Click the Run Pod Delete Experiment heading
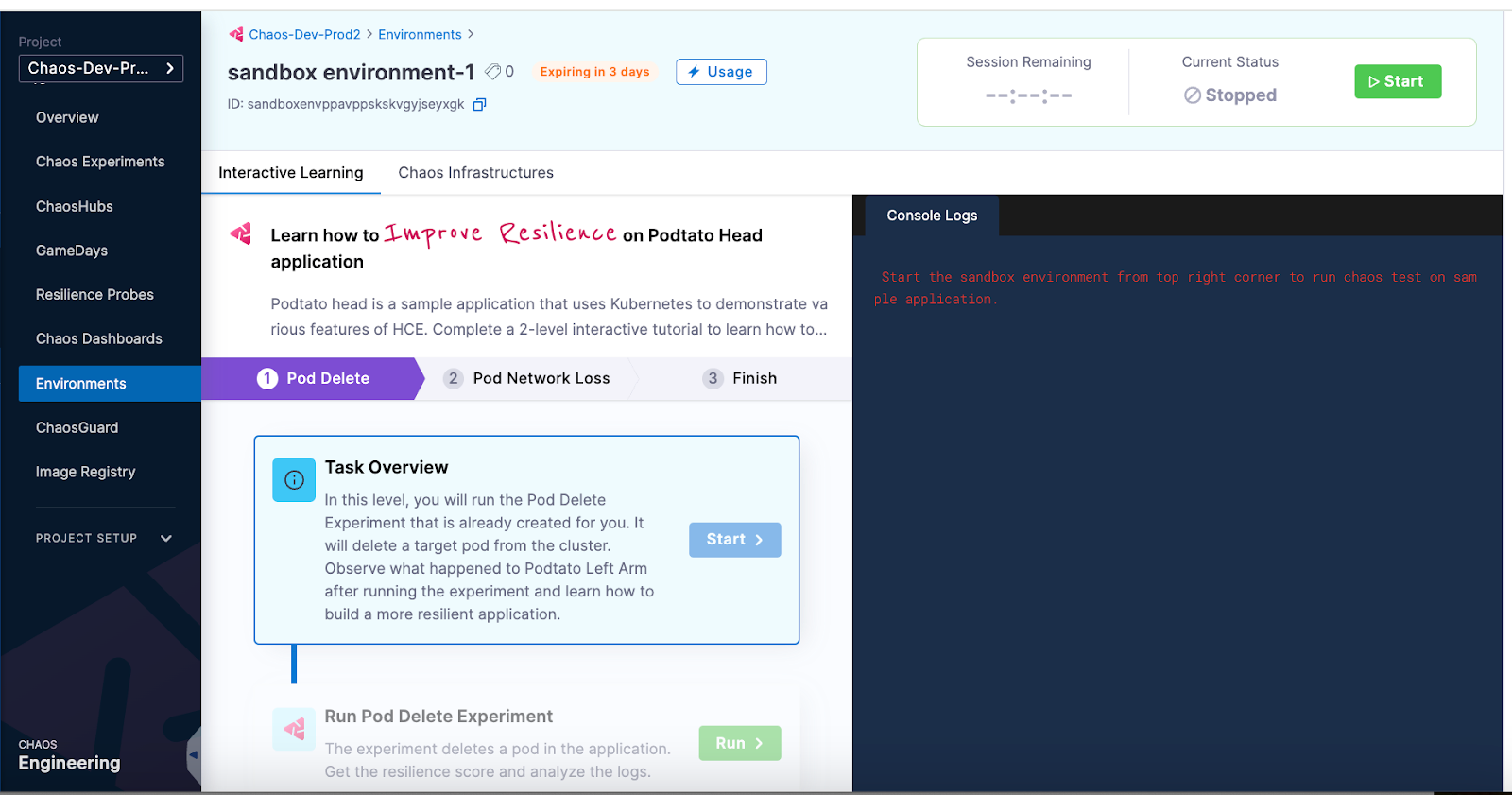This screenshot has height=795, width=1512. [x=438, y=717]
